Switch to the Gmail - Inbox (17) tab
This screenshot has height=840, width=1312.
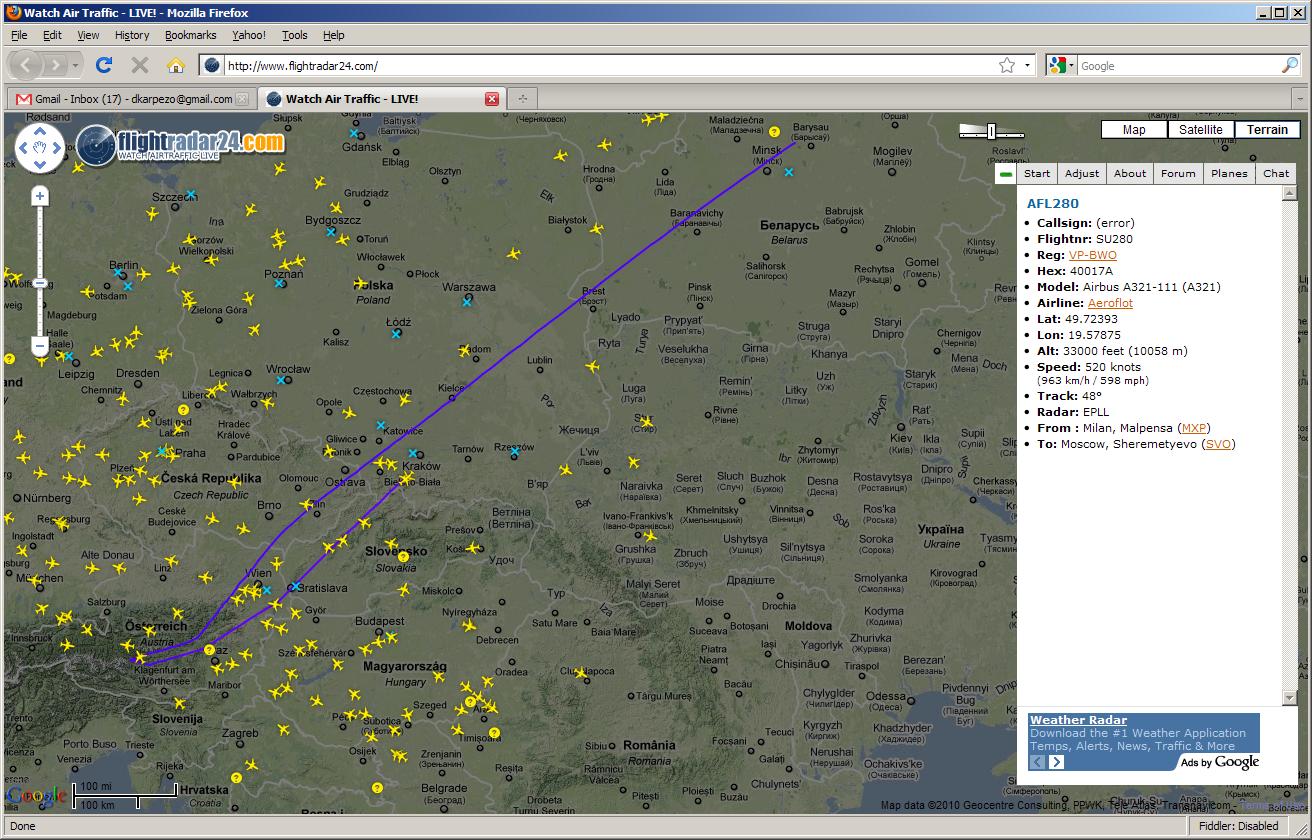click(x=131, y=99)
